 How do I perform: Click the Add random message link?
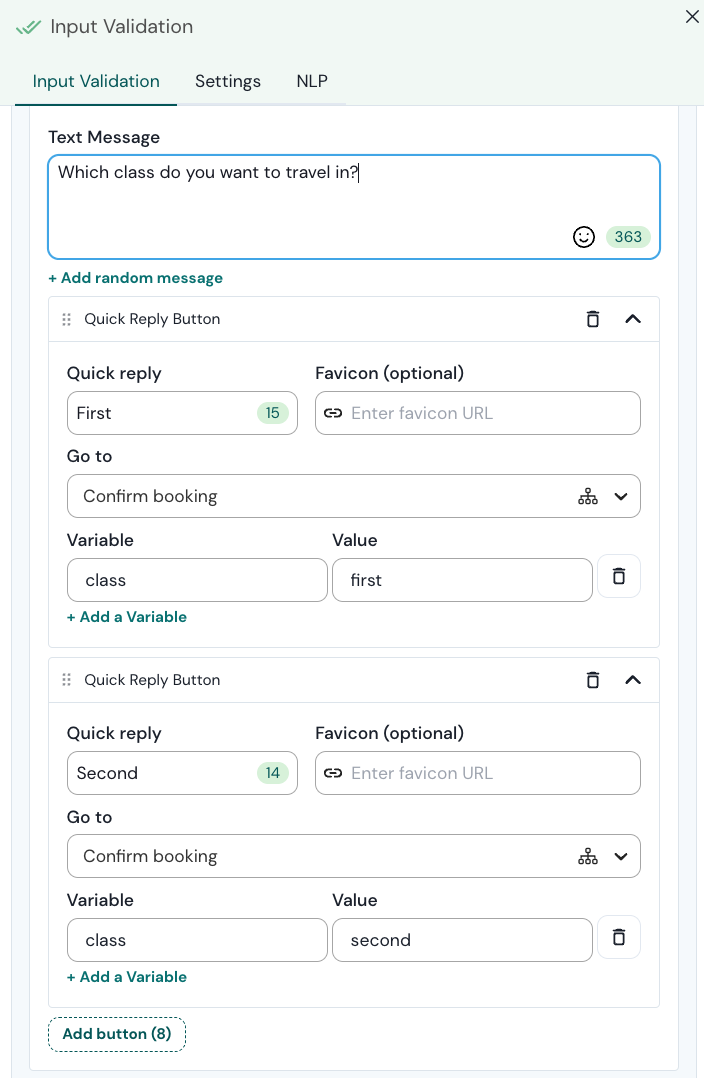click(136, 278)
